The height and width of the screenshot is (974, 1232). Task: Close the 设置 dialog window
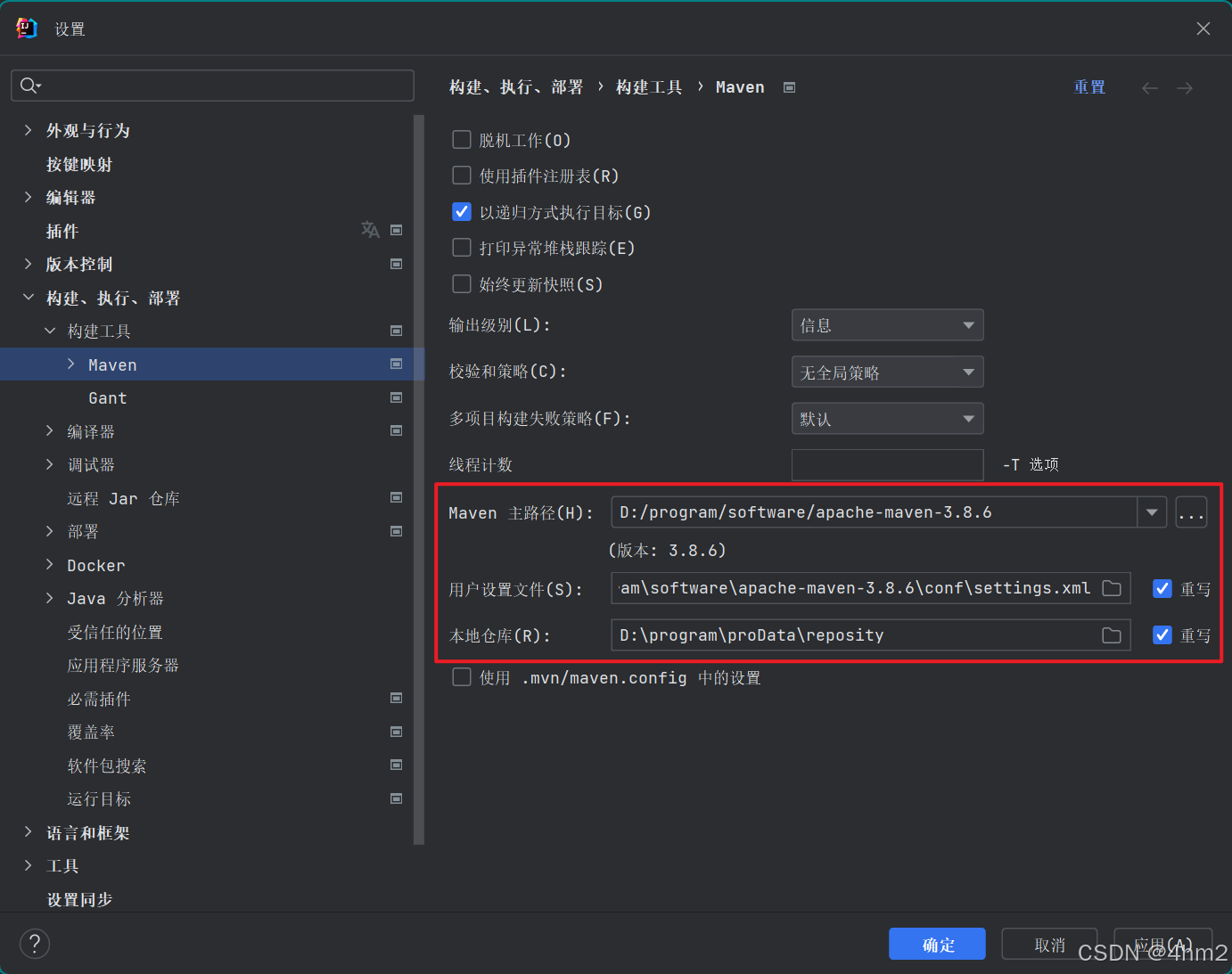pyautogui.click(x=1203, y=29)
